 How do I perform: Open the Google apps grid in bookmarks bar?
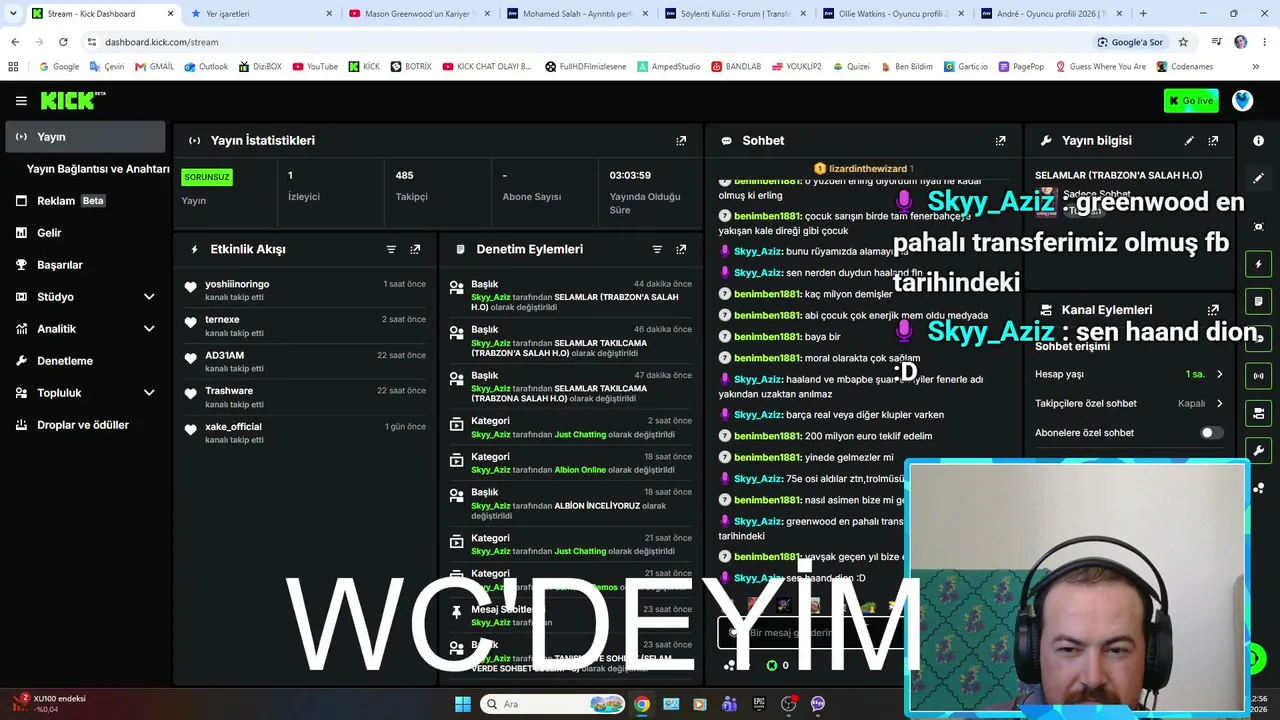pyautogui.click(x=13, y=67)
